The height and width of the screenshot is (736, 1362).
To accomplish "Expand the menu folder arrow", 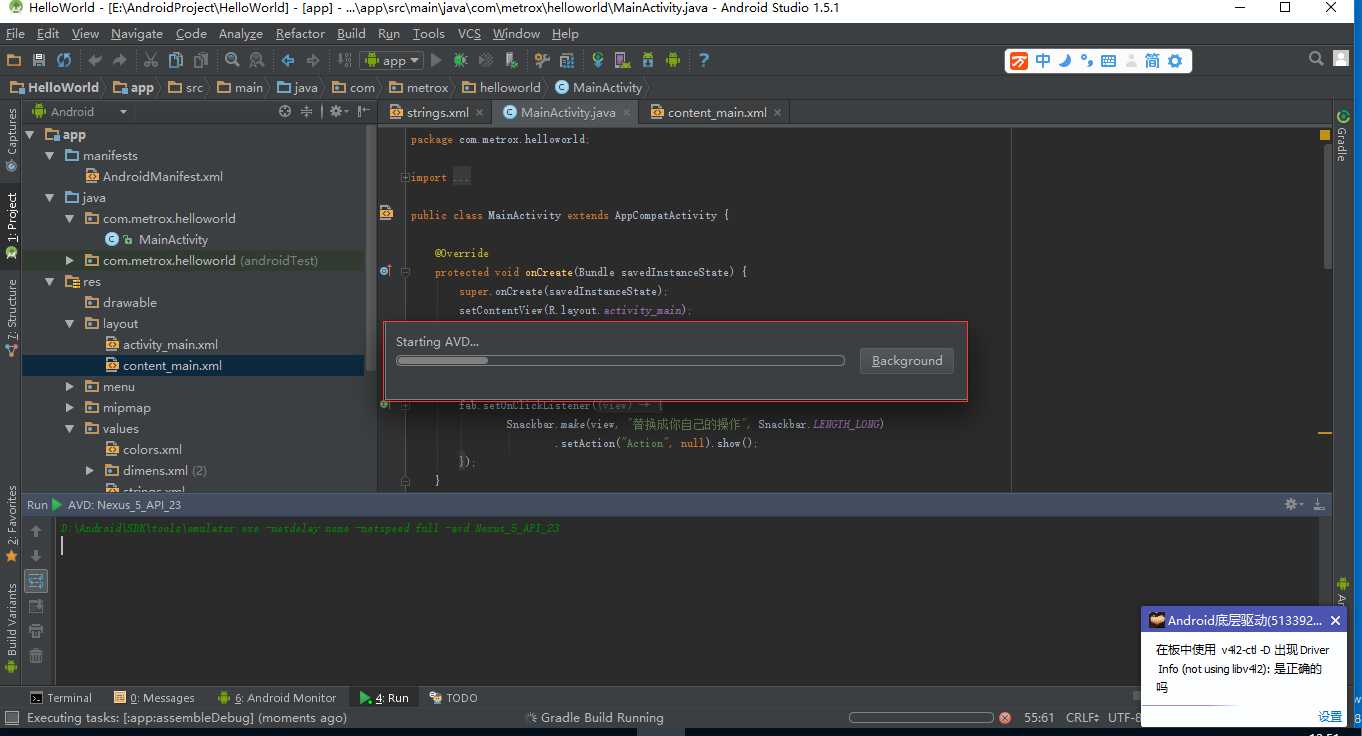I will 69,387.
